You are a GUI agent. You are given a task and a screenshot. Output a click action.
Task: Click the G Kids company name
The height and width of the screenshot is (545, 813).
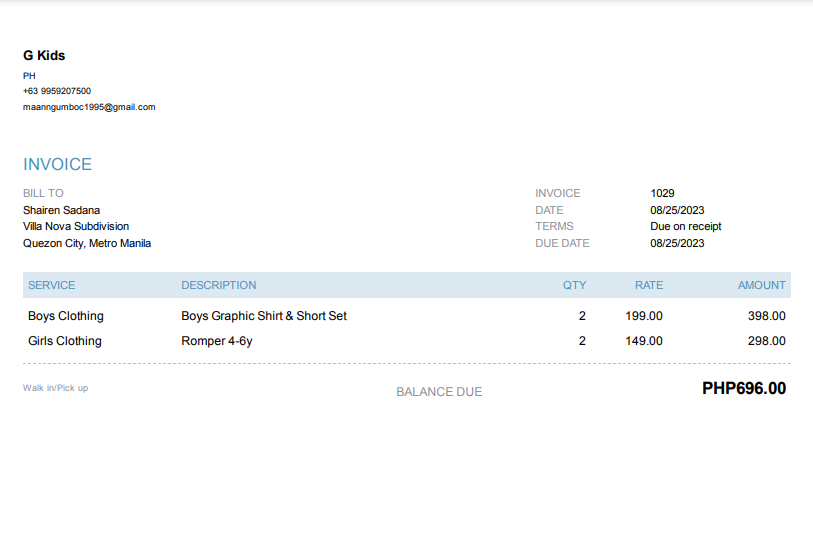pos(44,56)
